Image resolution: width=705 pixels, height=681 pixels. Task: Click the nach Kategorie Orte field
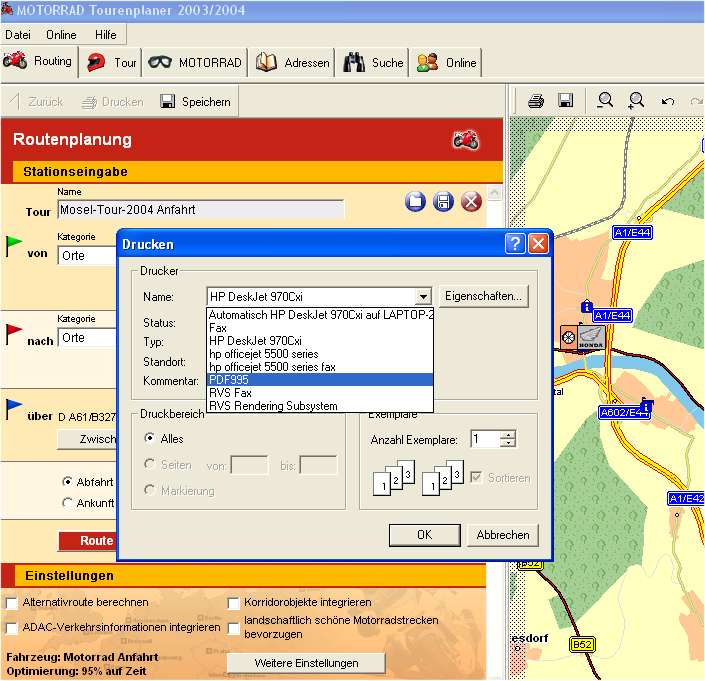[x=87, y=338]
